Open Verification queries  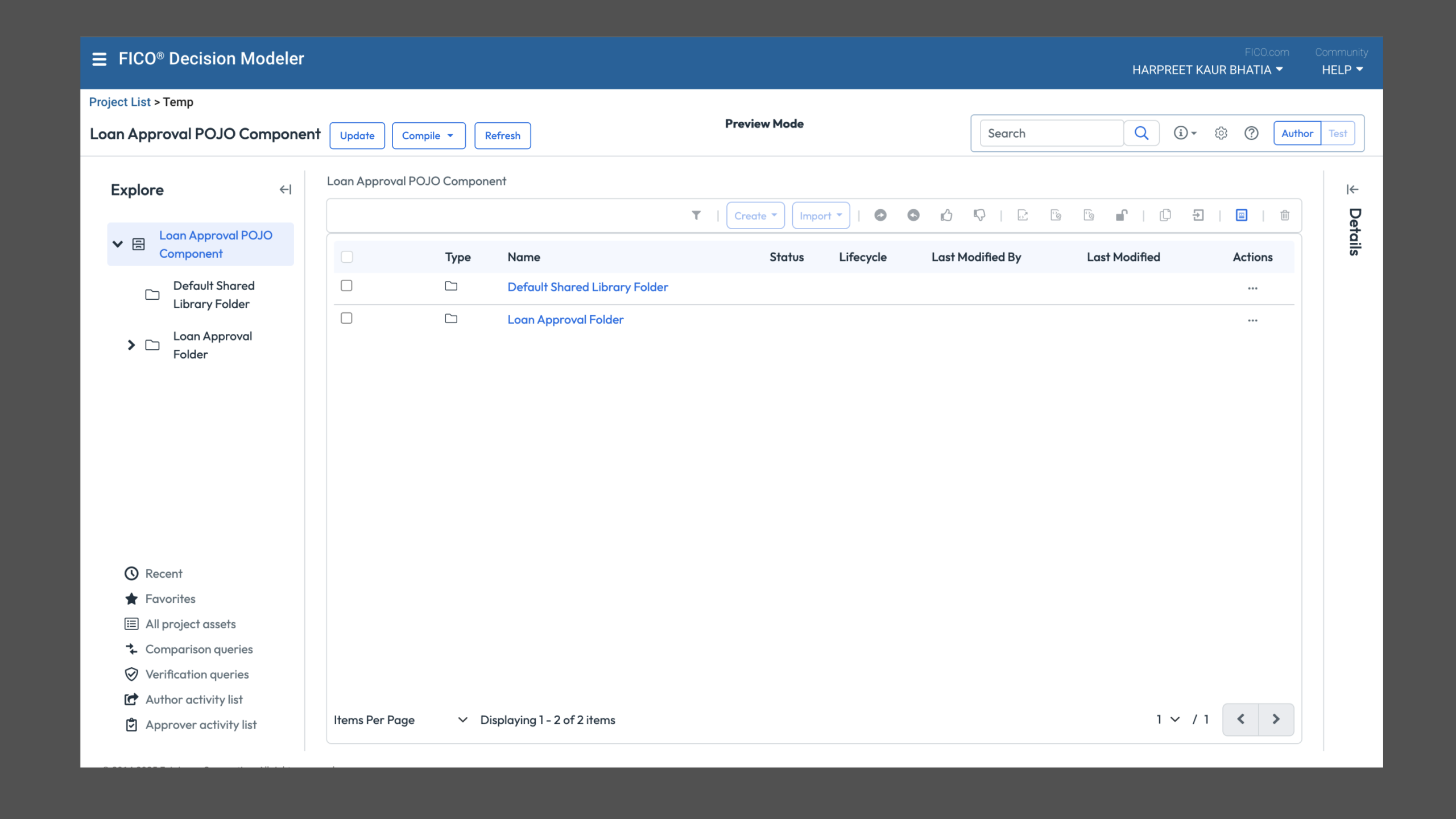tap(187, 674)
